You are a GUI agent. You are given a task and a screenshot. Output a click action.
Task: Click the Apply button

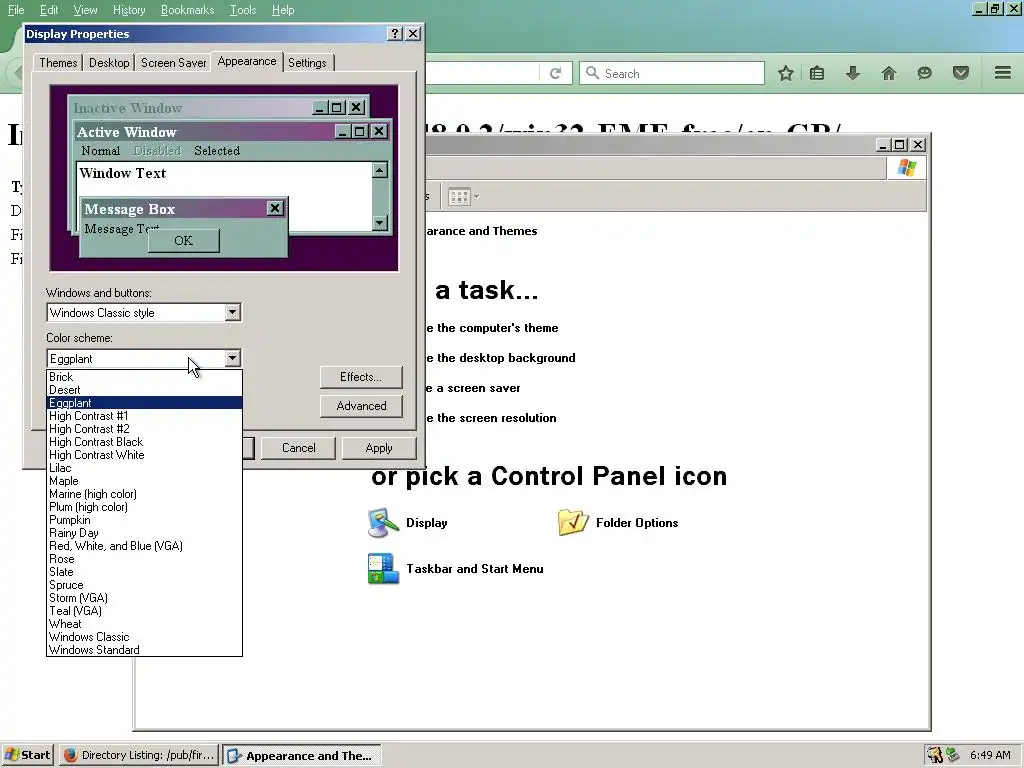(379, 447)
